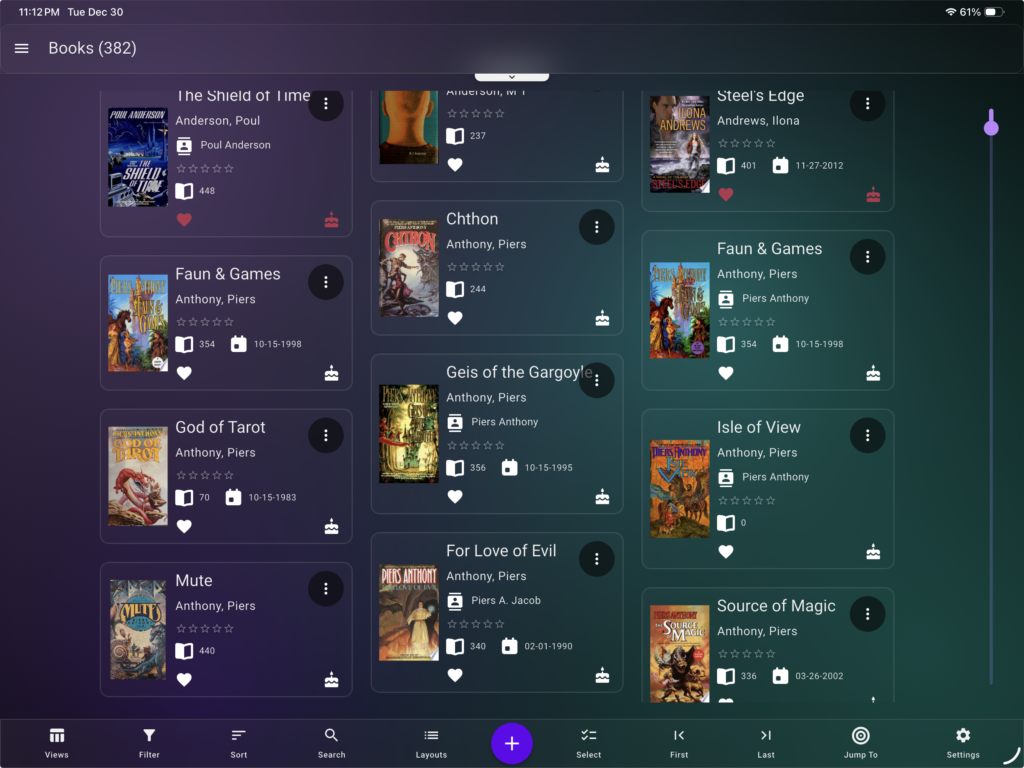Viewport: 1024px width, 768px height.
Task: Open more options for Isle of View
Action: [x=867, y=436]
